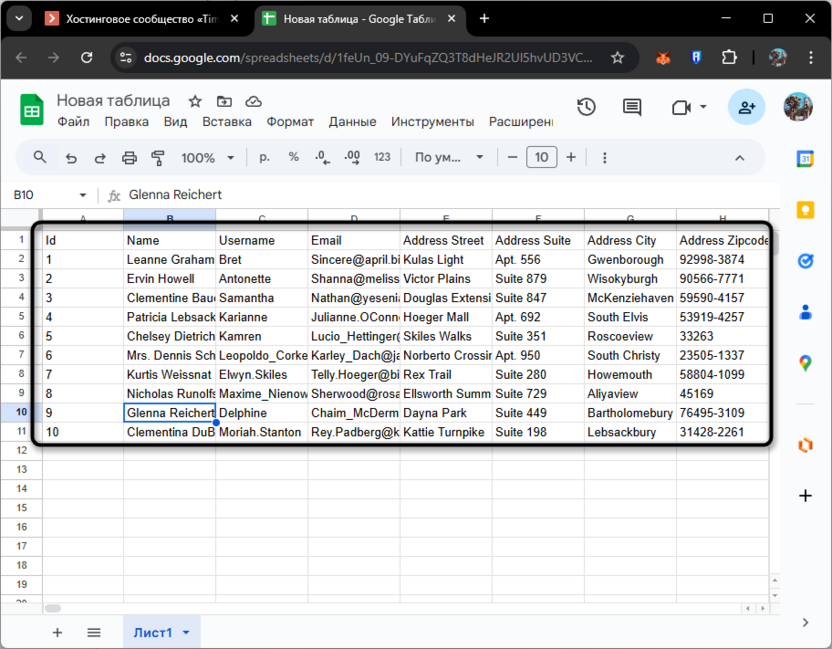Decrease font size with minus button
This screenshot has height=649, width=832.
coord(512,158)
